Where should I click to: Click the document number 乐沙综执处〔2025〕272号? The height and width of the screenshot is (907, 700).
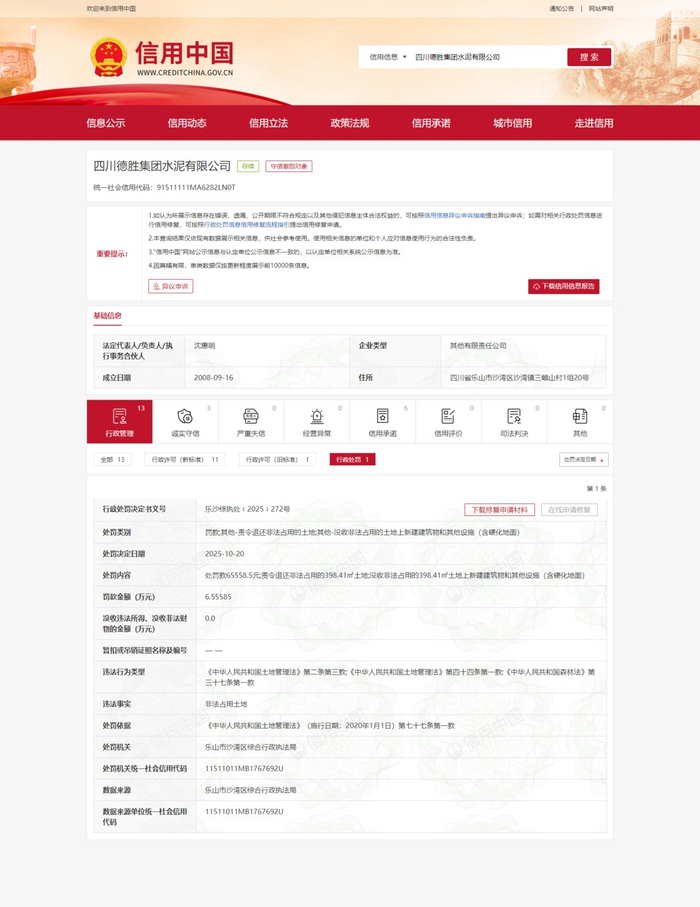tap(248, 509)
